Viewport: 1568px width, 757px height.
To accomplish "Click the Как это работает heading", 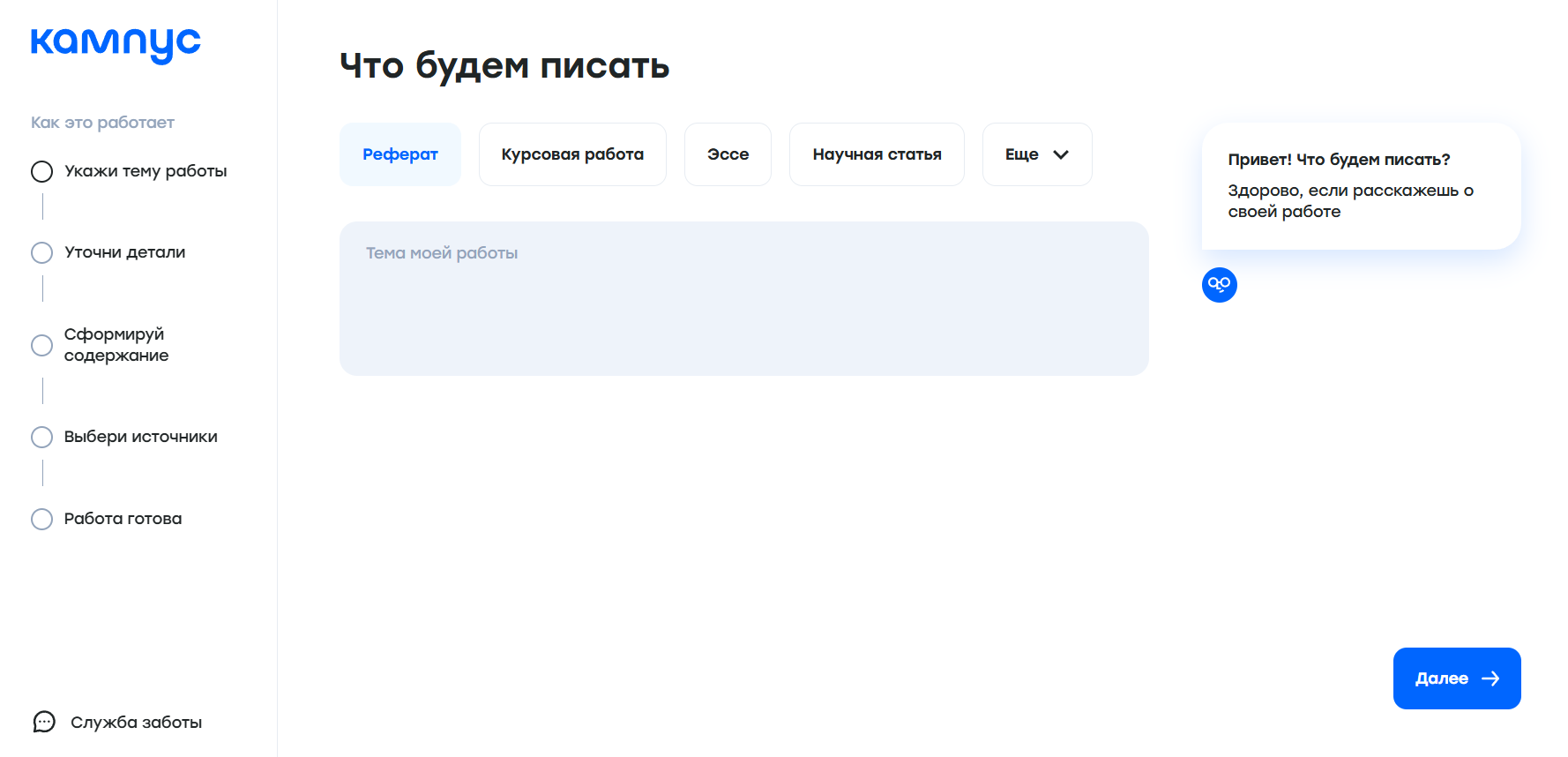I will click(102, 123).
